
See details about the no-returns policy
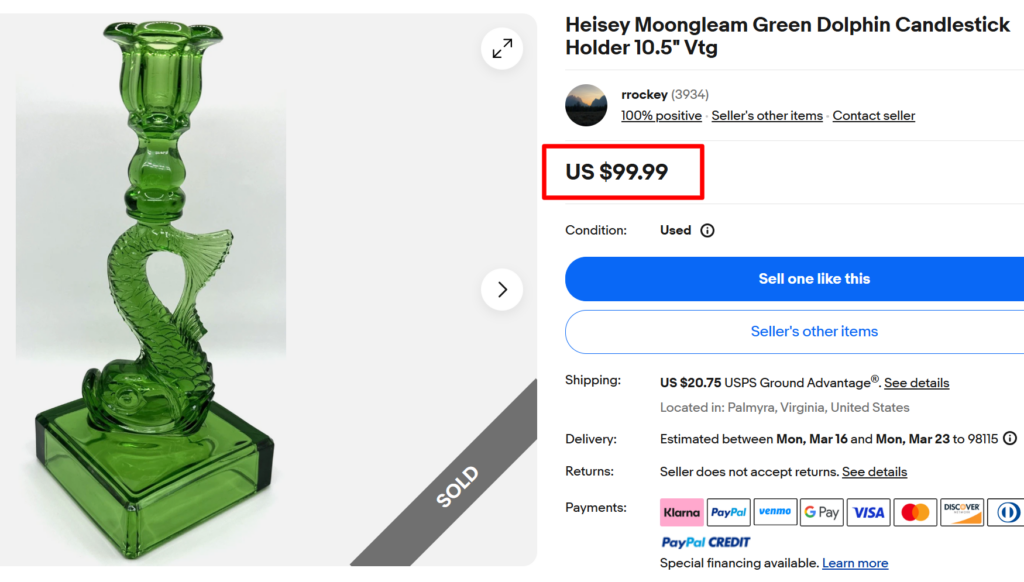(874, 471)
